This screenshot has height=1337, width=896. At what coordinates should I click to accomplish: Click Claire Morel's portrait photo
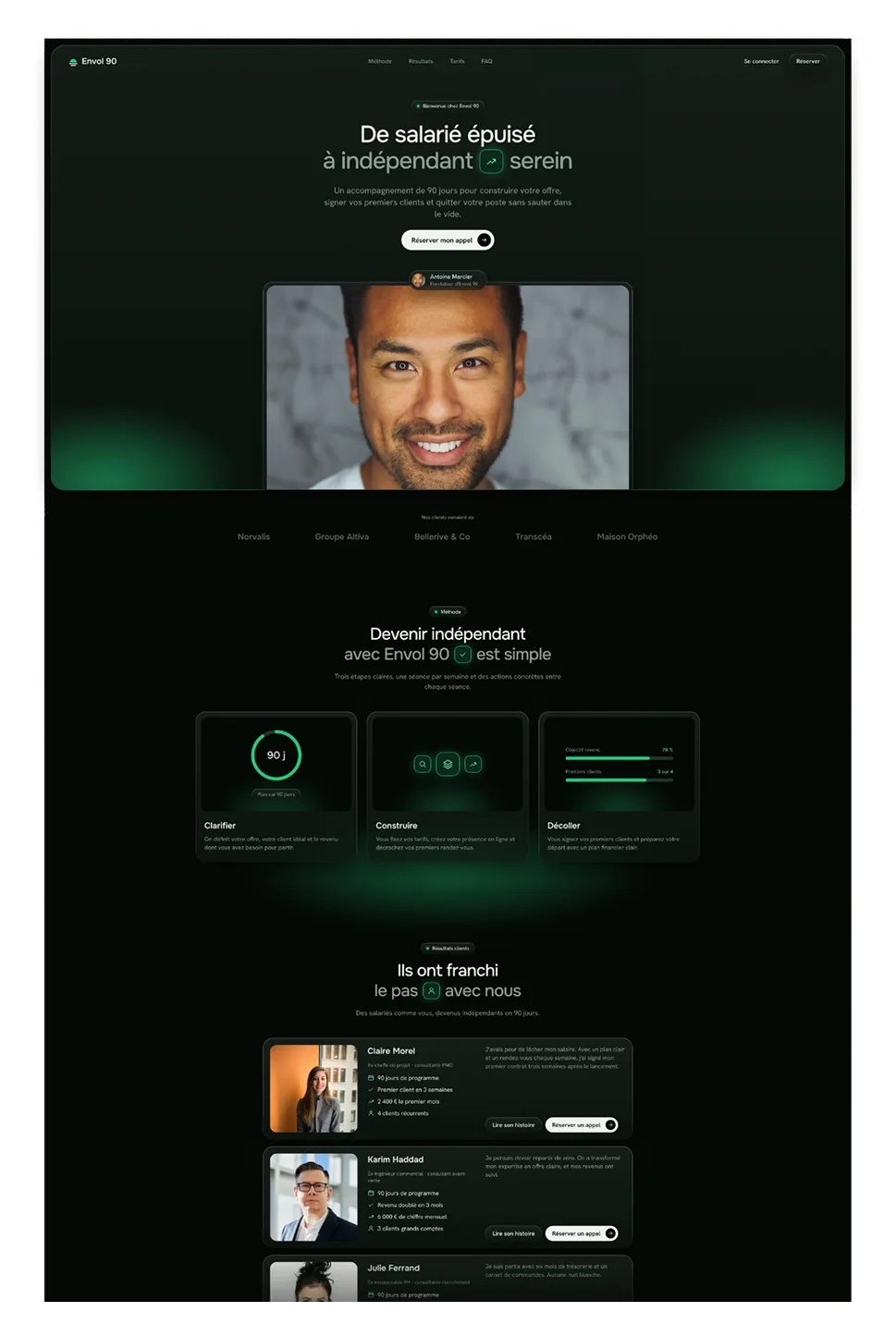[313, 1089]
